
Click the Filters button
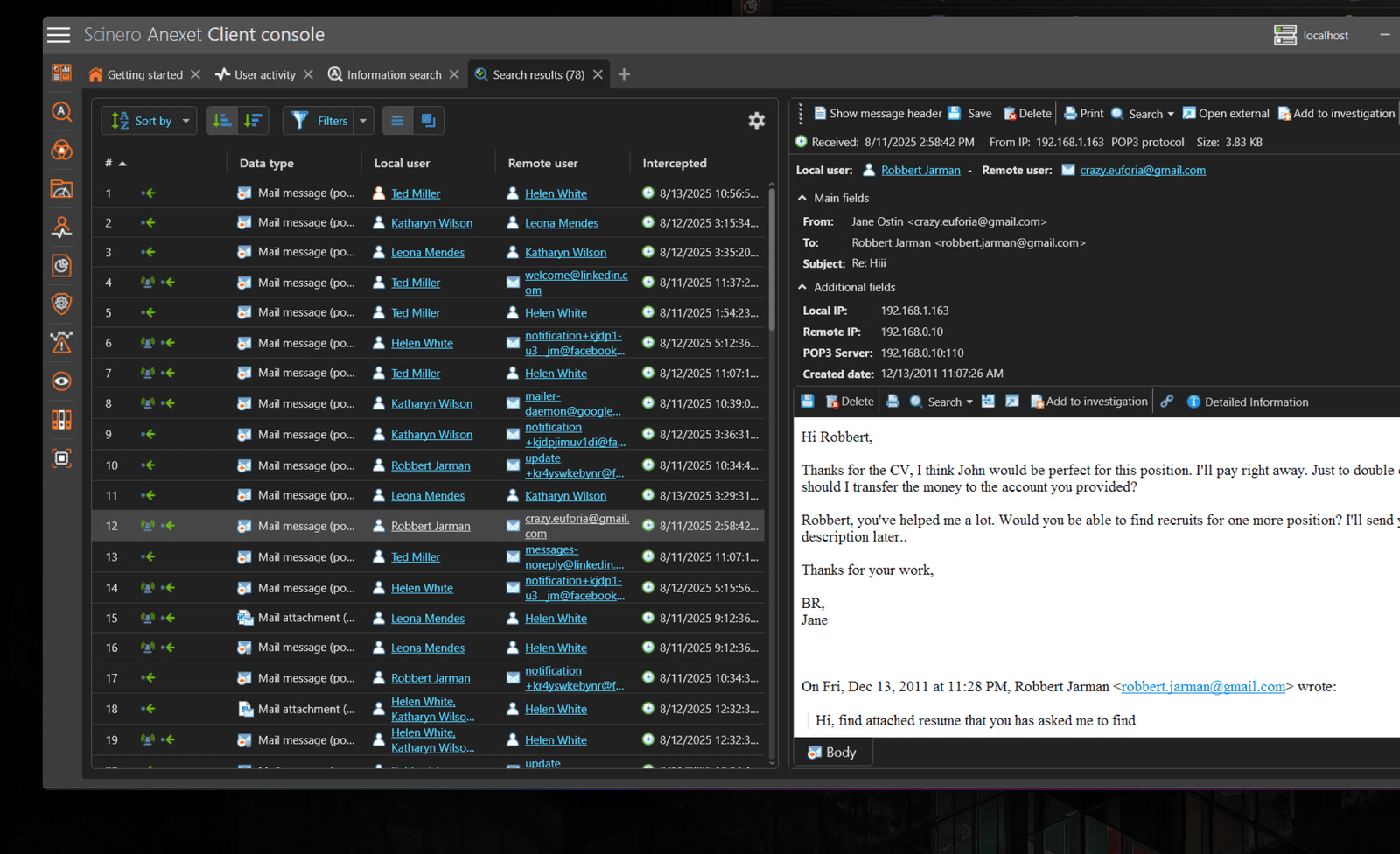[x=319, y=121]
